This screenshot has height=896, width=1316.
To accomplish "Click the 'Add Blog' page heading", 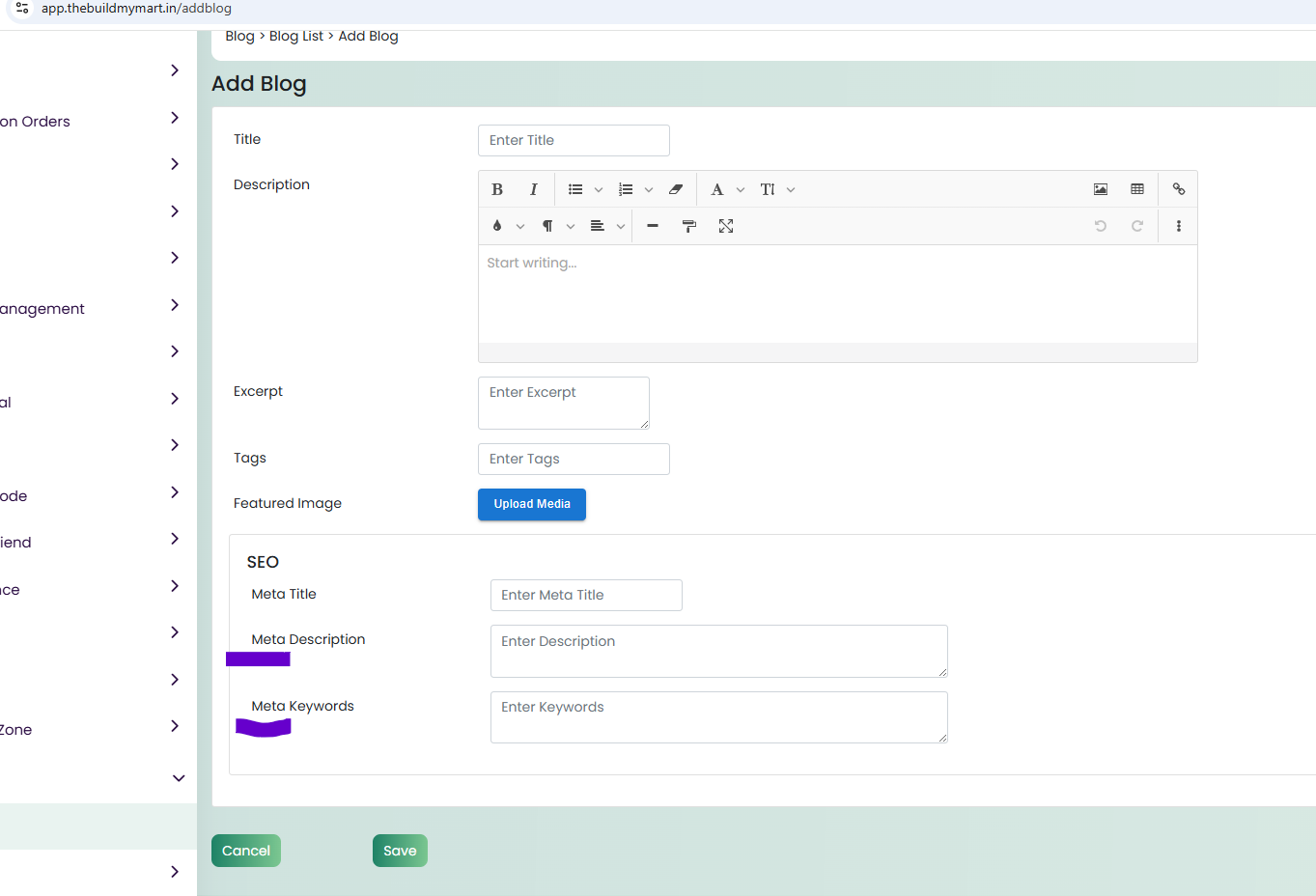I will point(259,84).
